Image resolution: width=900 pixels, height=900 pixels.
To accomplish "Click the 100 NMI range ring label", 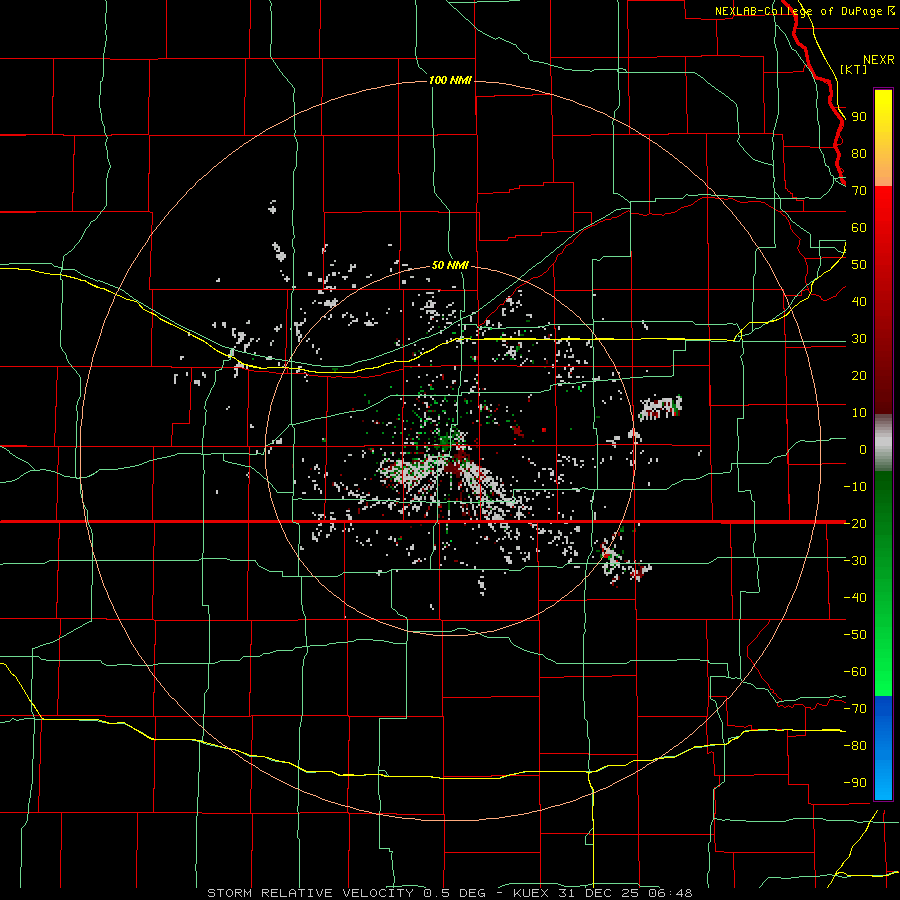I will [x=450, y=80].
